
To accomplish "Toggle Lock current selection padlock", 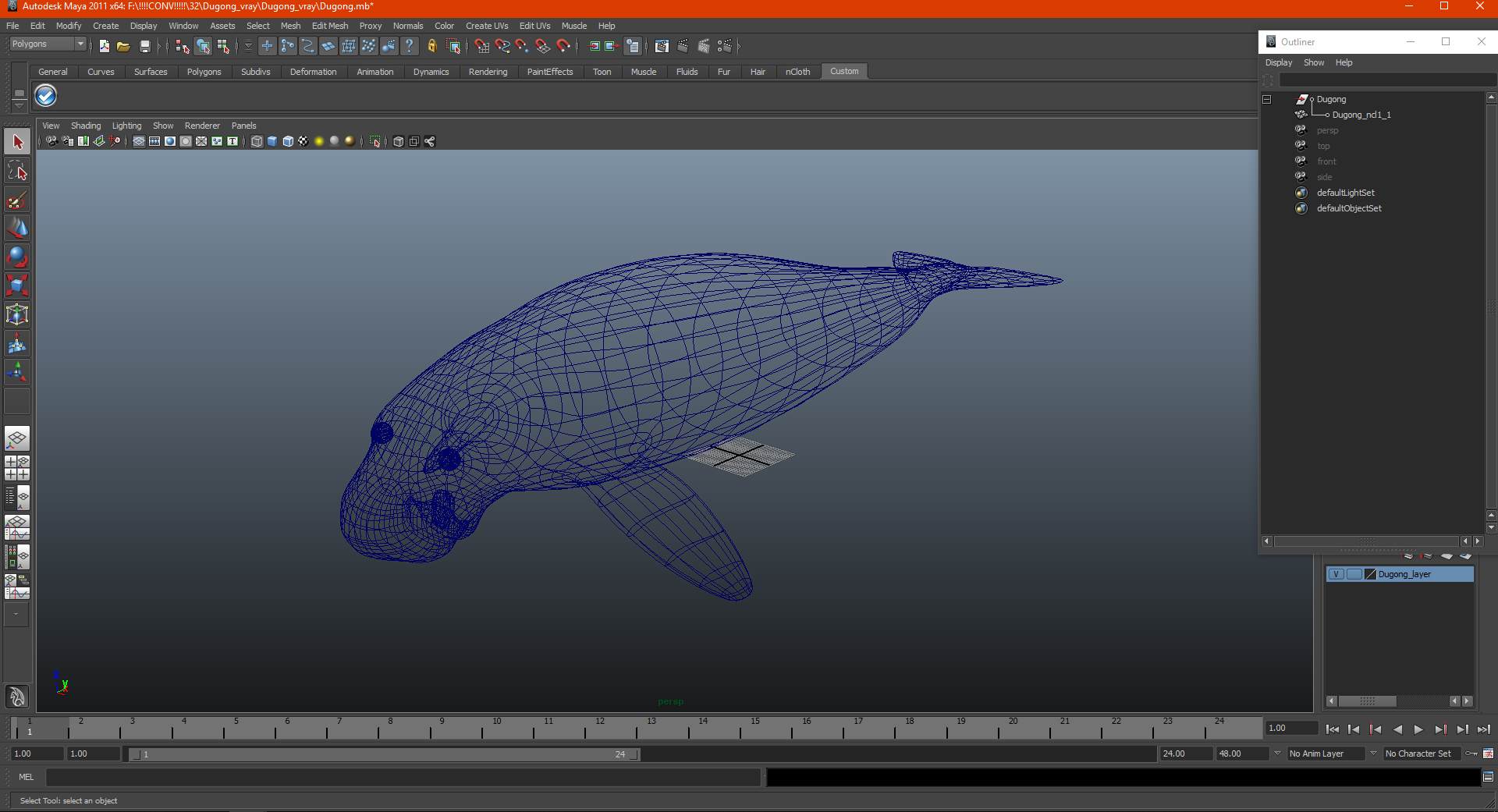I will coord(432,46).
